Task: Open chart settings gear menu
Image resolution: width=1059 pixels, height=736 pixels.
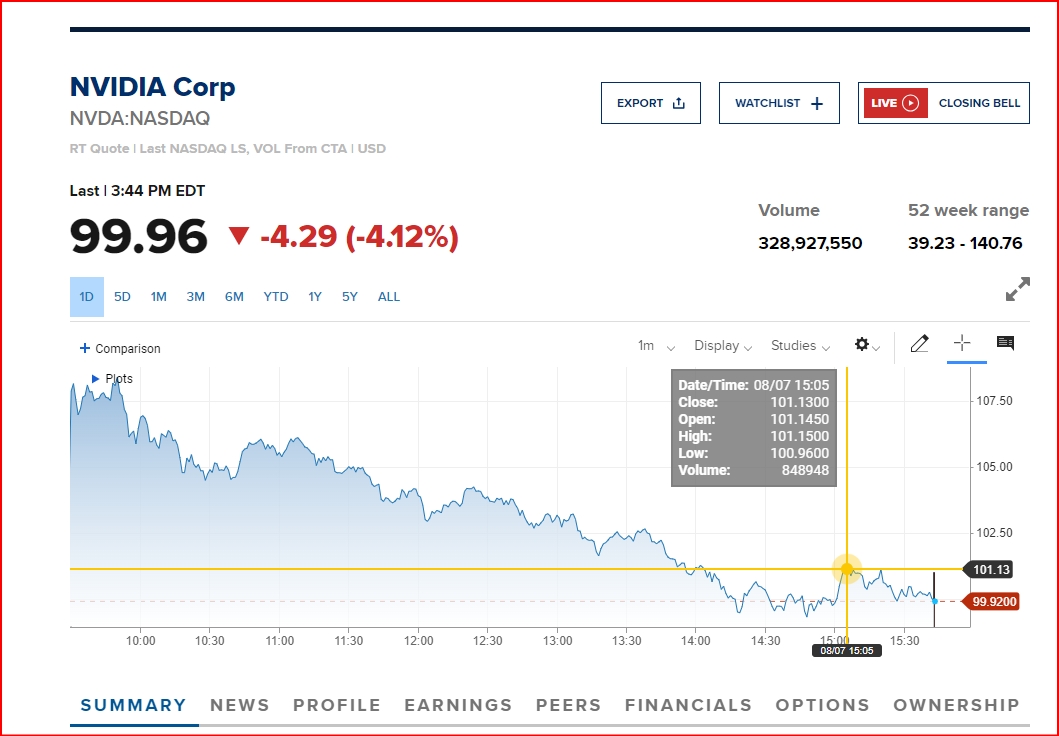Action: click(866, 345)
